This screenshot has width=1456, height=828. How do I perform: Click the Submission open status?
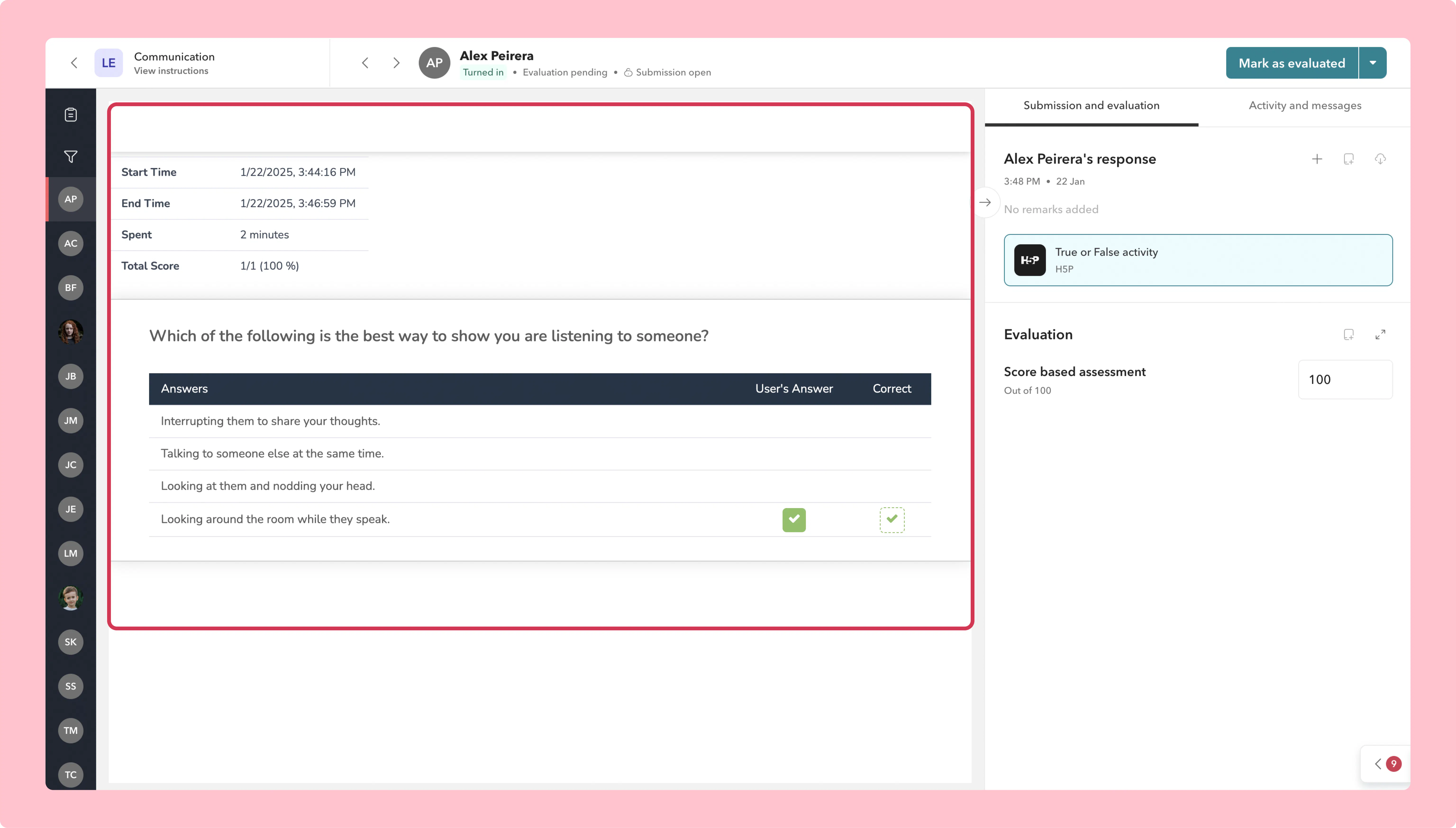tap(667, 73)
